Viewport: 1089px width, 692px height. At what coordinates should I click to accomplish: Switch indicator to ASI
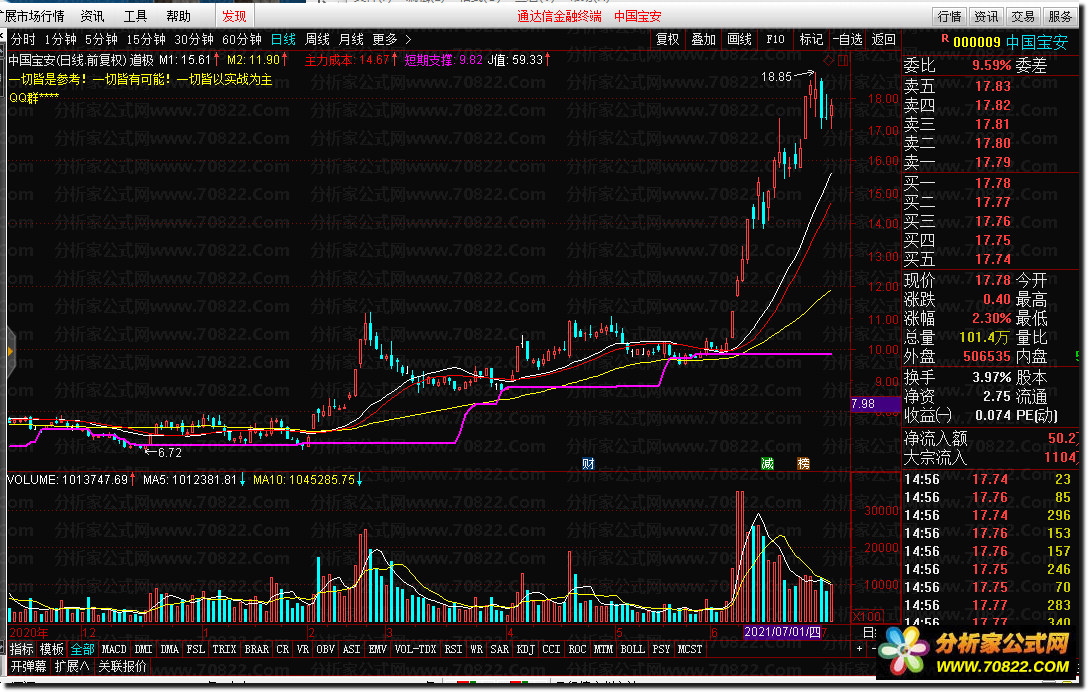tap(351, 649)
